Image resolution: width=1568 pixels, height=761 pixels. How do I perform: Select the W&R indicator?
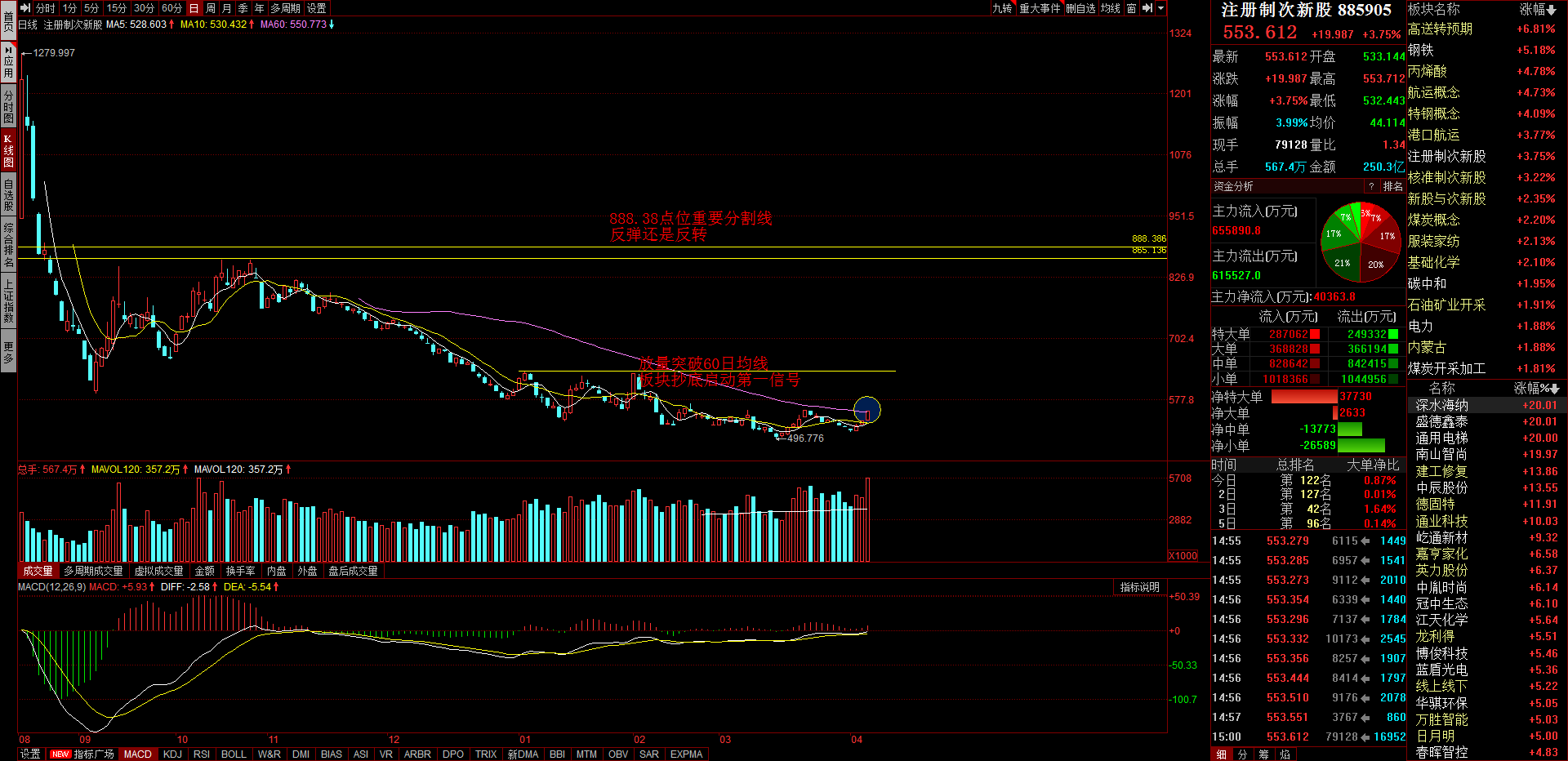(x=269, y=754)
